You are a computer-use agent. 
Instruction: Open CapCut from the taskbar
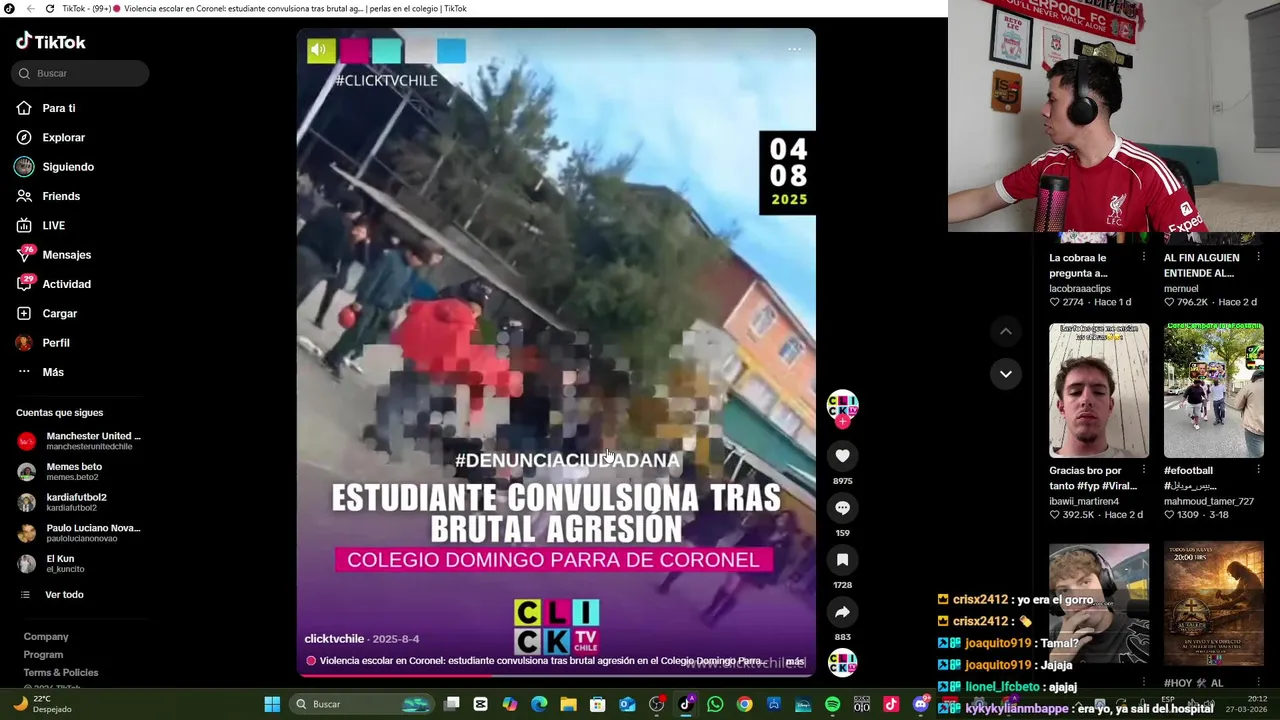[x=481, y=704]
